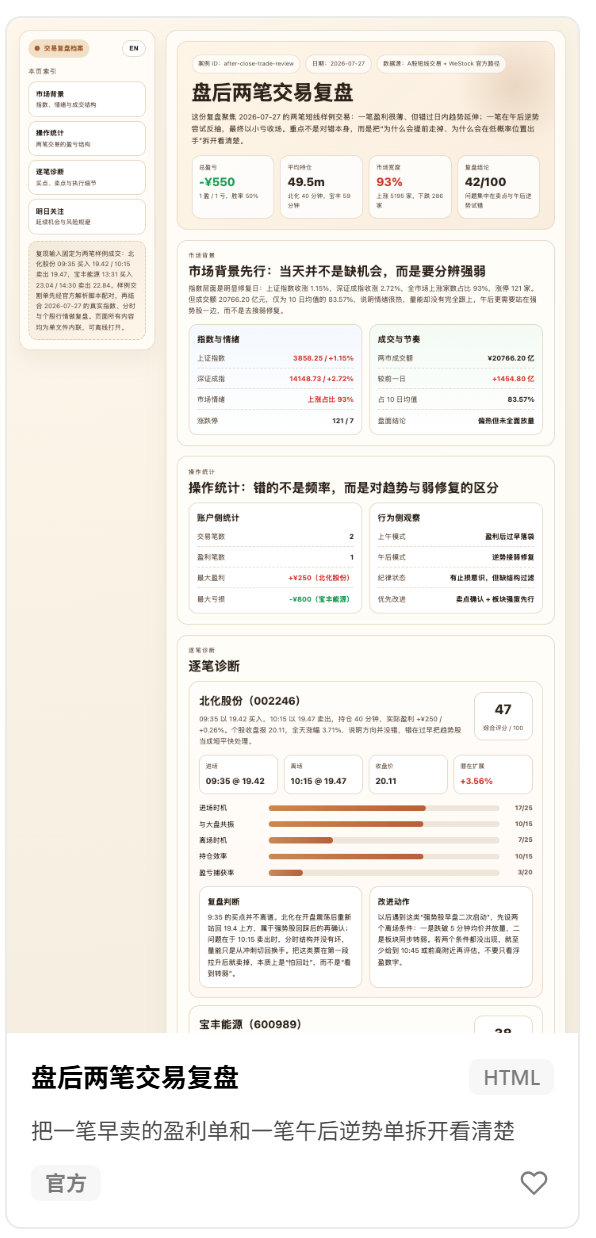Select the -¥550 总盈亏 stat card
This screenshot has width=596, height=1238.
coord(233,187)
